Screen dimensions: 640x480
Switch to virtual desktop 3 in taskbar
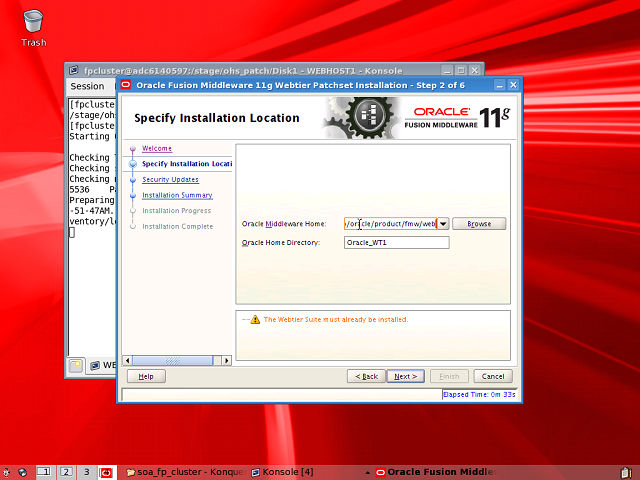coord(87,472)
